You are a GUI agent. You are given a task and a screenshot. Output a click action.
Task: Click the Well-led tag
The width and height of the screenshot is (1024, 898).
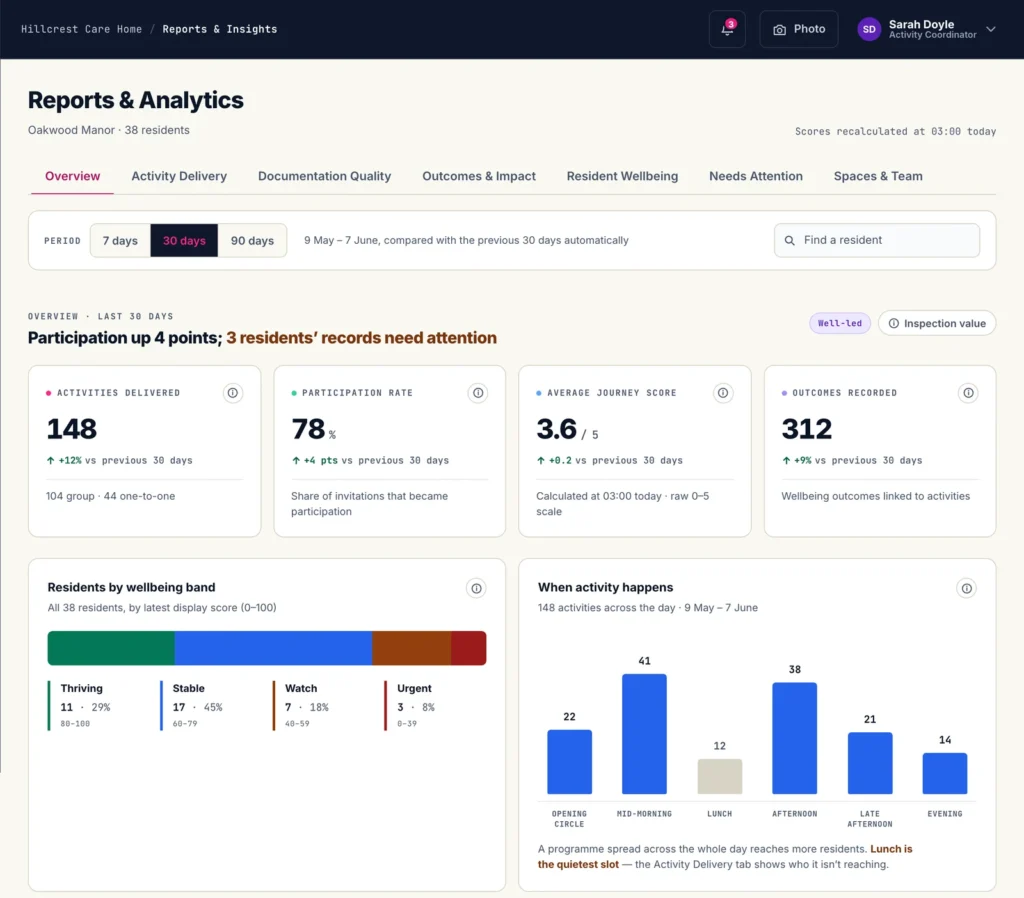point(840,323)
